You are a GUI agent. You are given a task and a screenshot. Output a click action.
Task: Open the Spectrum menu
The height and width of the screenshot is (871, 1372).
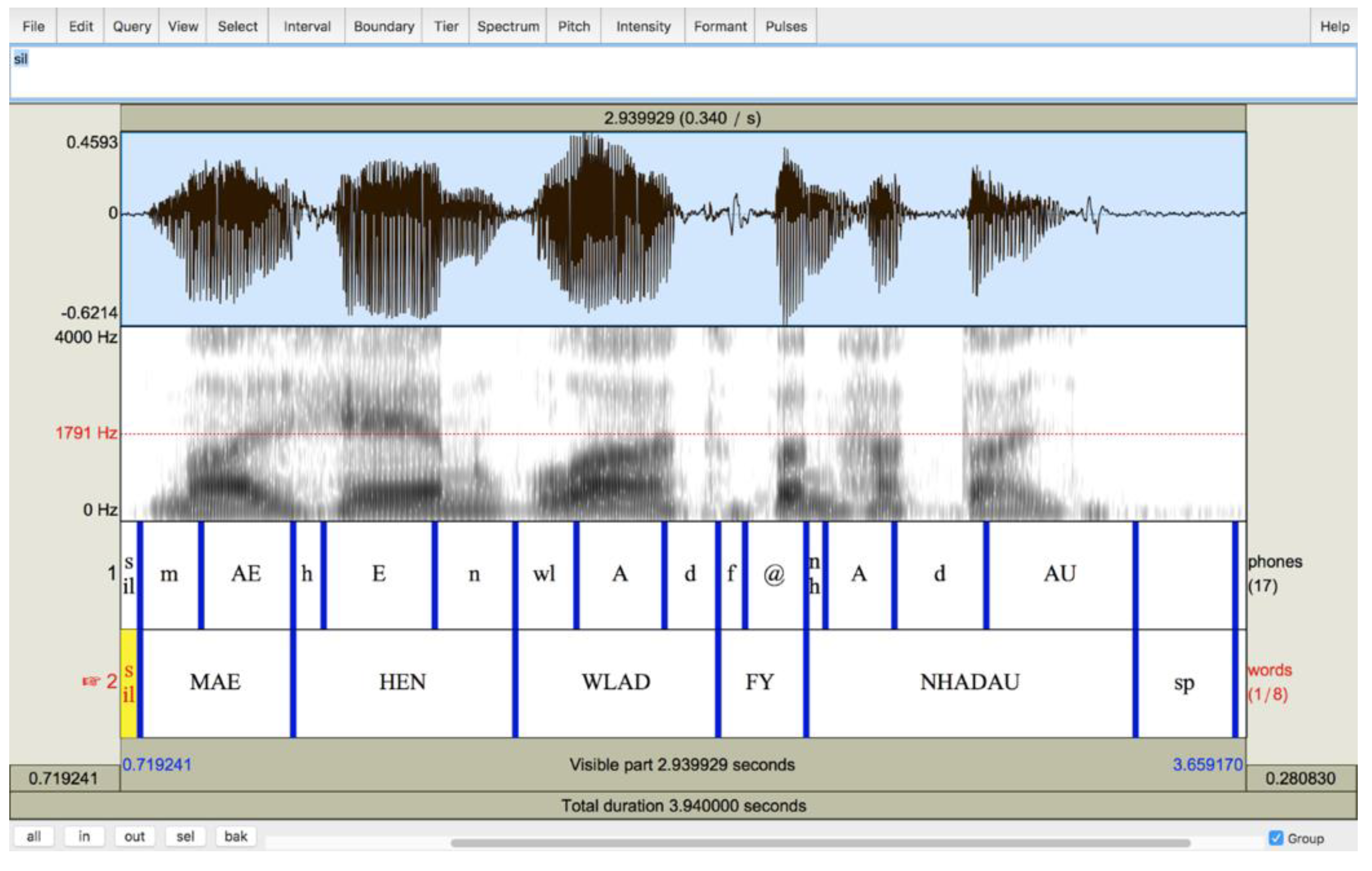point(508,26)
